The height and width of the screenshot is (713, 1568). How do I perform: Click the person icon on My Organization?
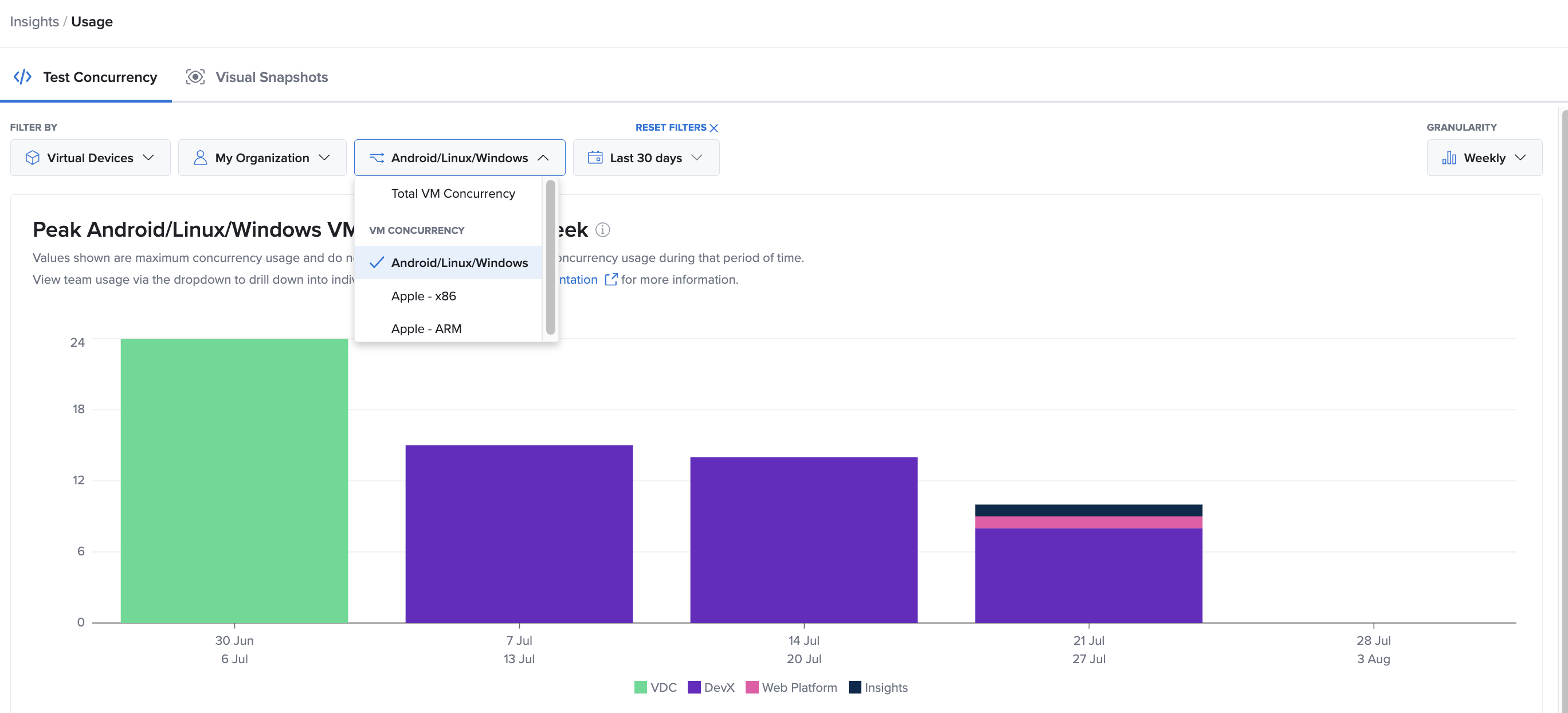point(199,158)
